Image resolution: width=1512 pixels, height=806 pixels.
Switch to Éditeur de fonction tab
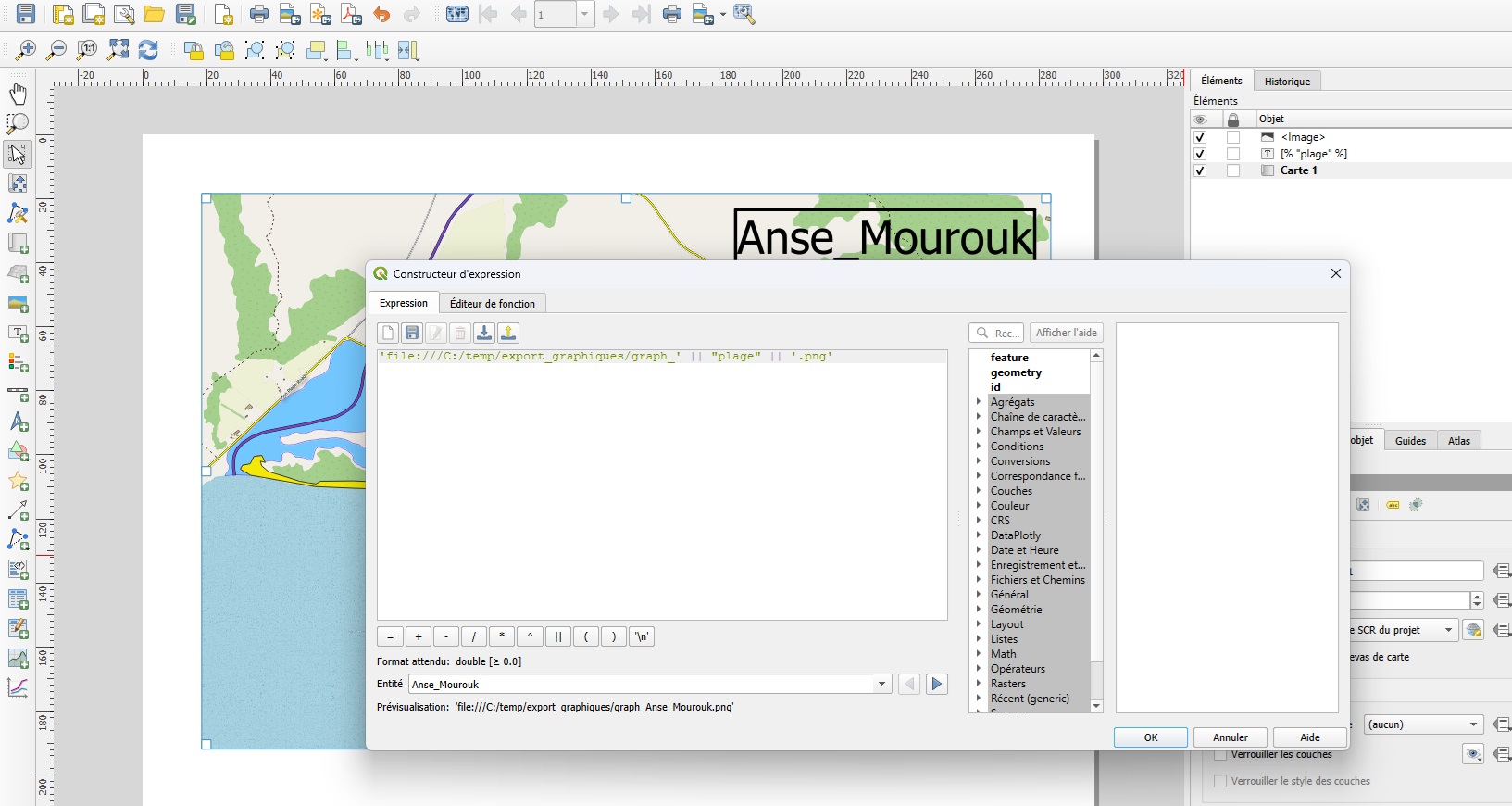point(493,304)
